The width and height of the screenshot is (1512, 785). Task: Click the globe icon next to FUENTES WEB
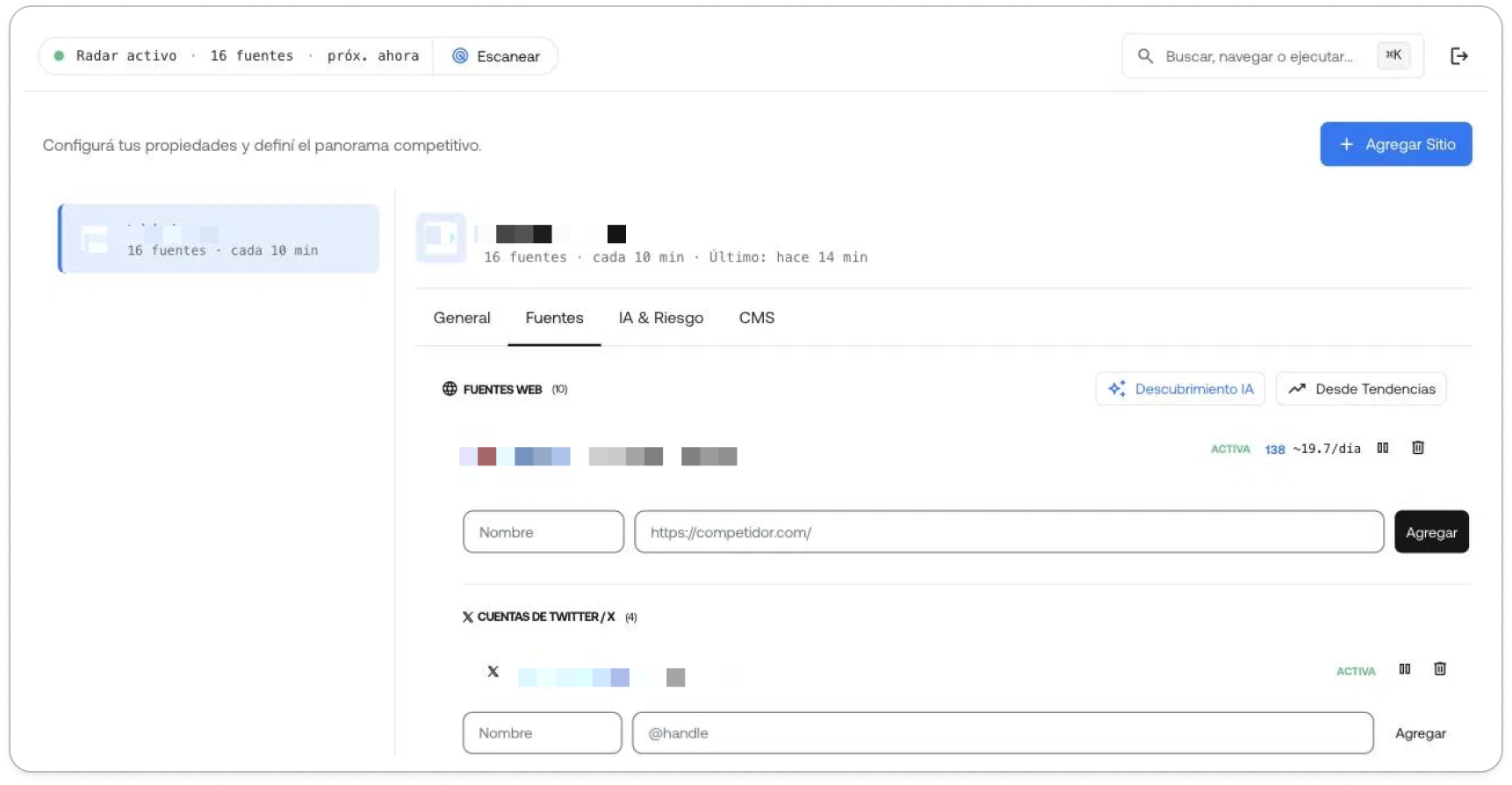[450, 389]
